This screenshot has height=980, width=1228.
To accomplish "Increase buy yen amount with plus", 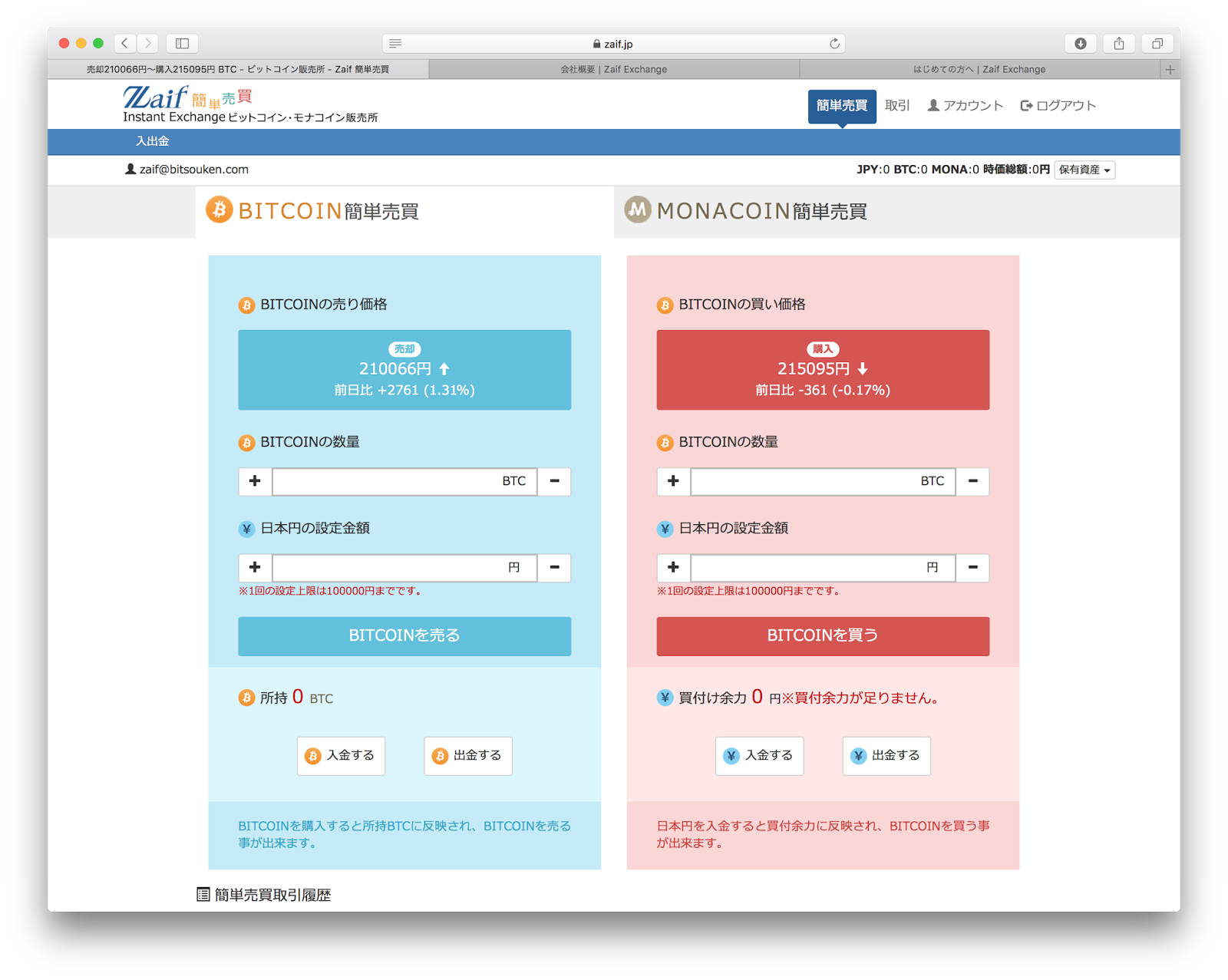I will 673,567.
